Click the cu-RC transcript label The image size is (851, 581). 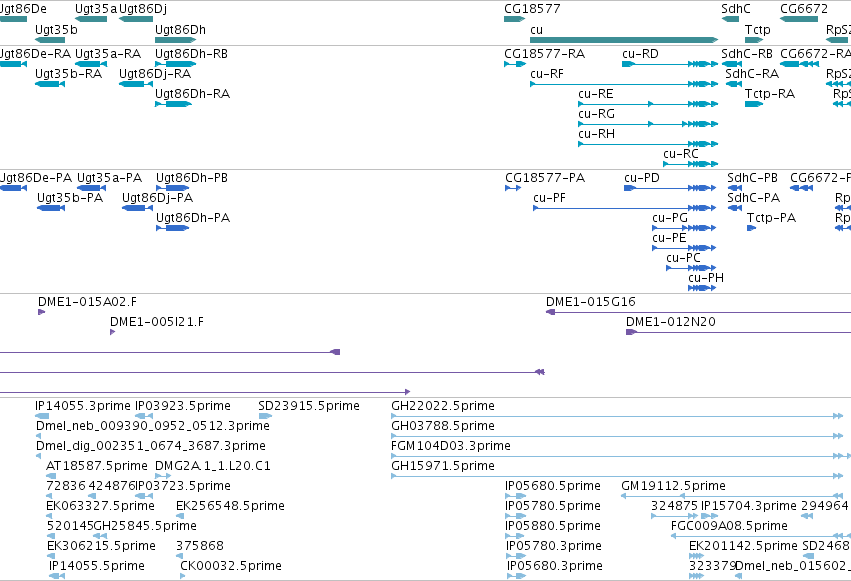tap(681, 154)
